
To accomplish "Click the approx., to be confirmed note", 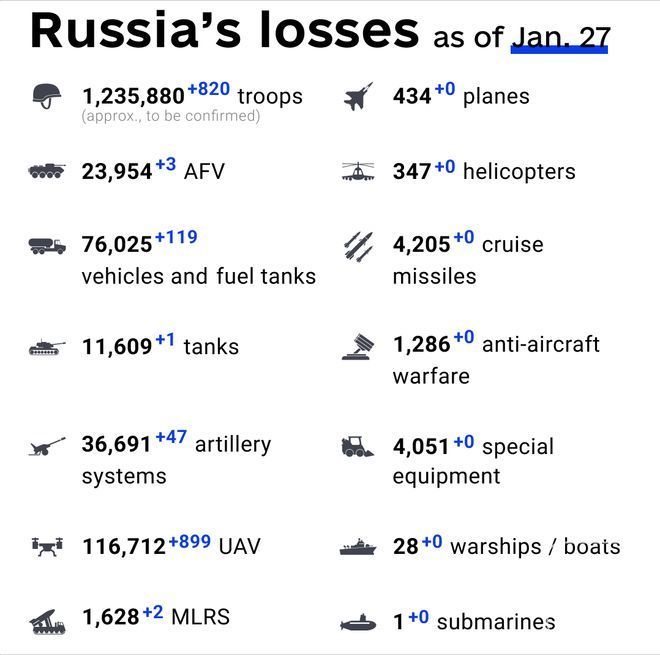I will (170, 116).
